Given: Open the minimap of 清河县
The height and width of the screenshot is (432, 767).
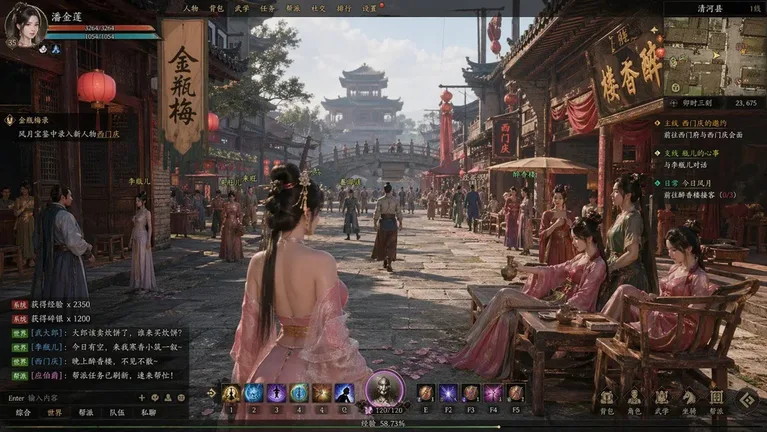Looking at the screenshot, I should [715, 57].
